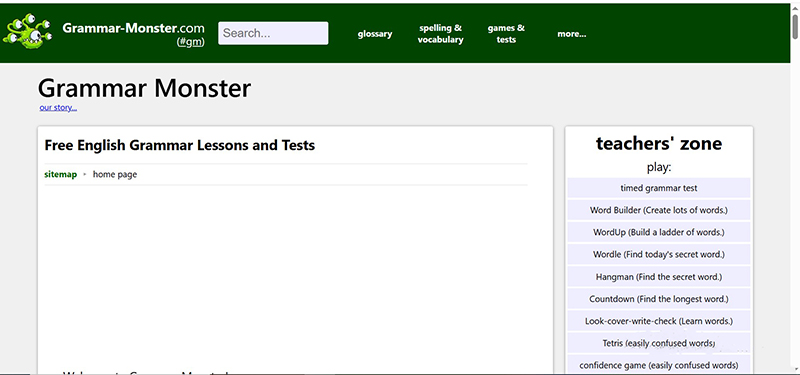Click the large 'Grammar Monster' page title

144,88
